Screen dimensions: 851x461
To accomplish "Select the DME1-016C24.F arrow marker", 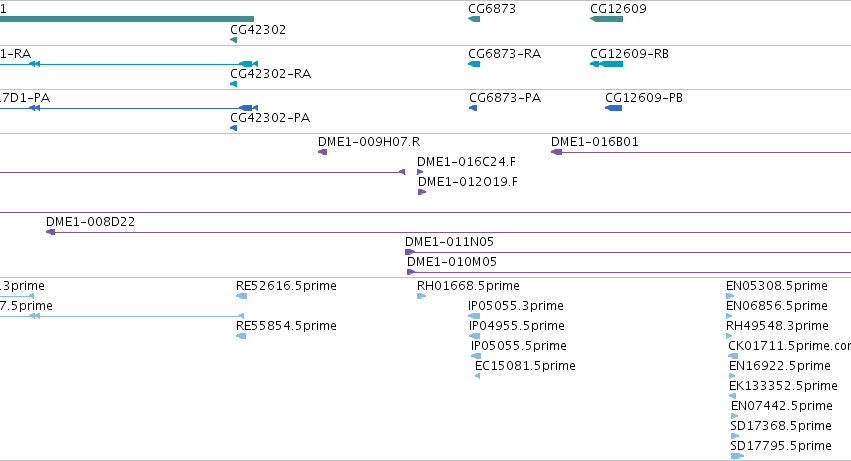I will [420, 172].
